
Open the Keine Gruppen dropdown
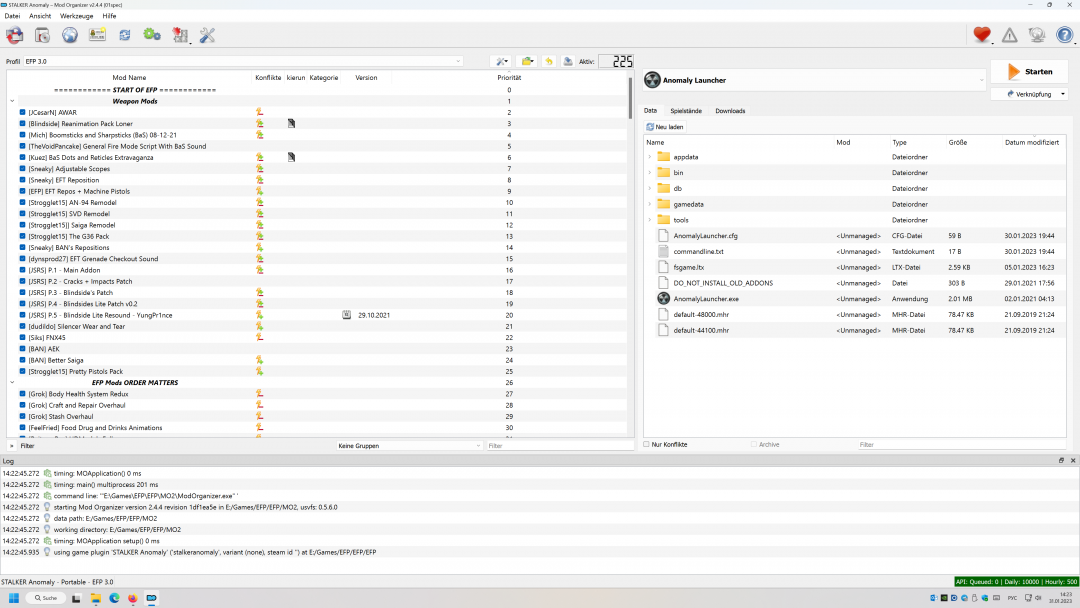(409, 445)
